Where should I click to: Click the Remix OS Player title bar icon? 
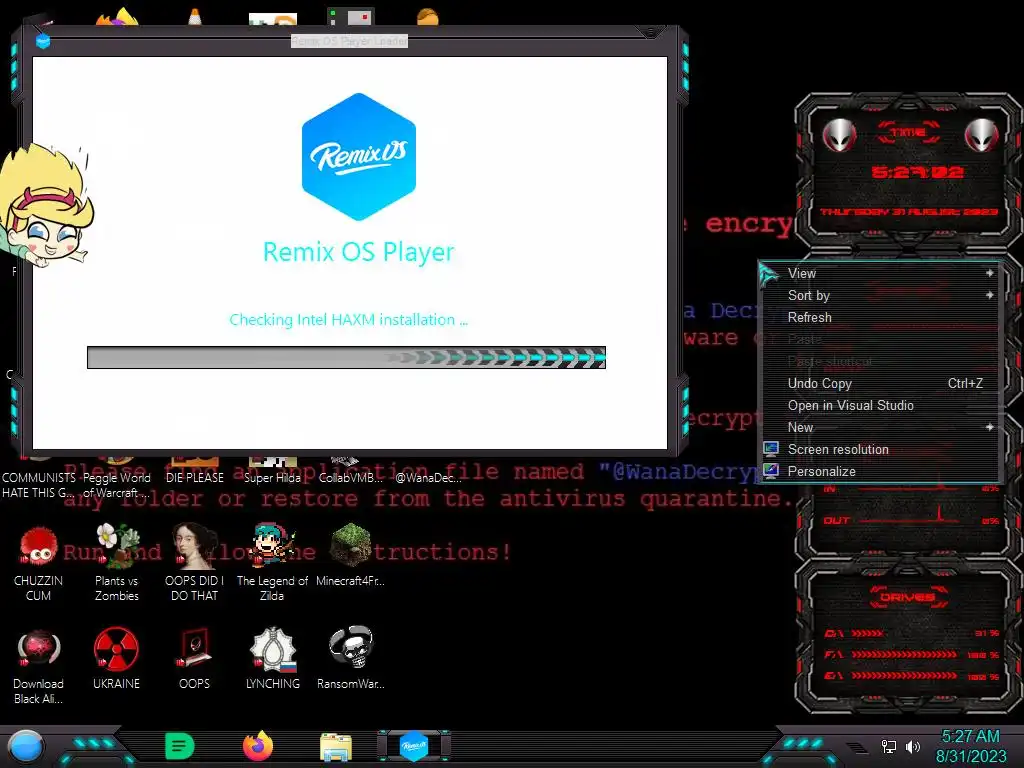43,42
